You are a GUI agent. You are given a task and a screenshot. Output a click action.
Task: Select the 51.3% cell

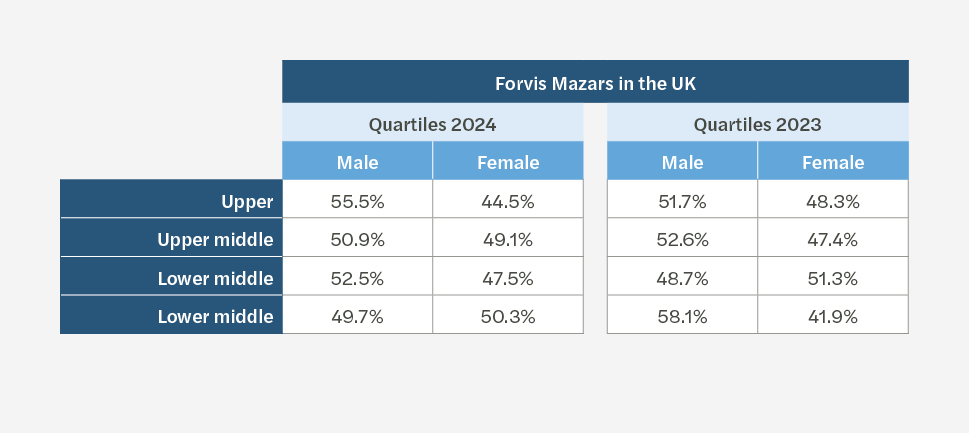pos(833,278)
